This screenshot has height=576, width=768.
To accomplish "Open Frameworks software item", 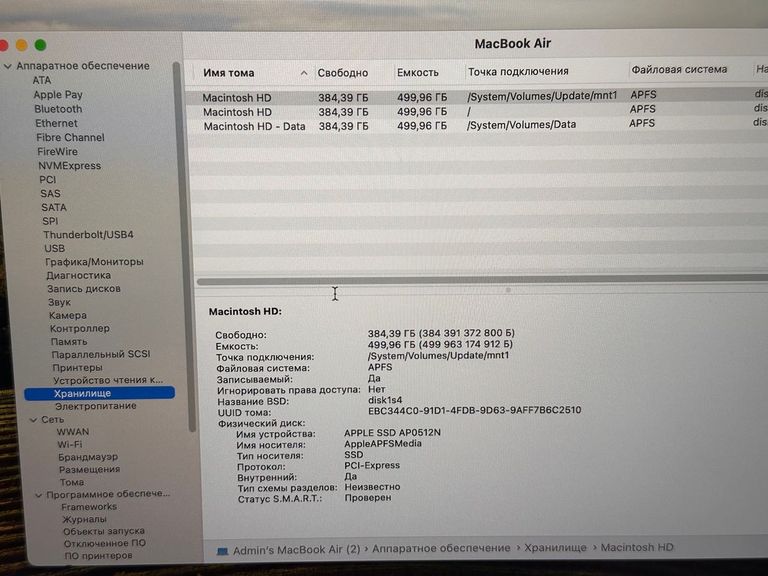I will 89,507.
